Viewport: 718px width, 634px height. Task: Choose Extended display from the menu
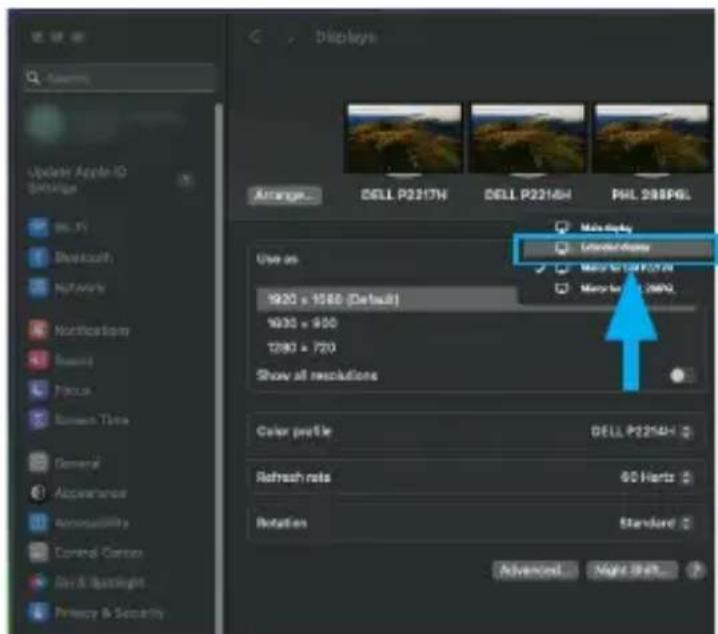coord(616,248)
